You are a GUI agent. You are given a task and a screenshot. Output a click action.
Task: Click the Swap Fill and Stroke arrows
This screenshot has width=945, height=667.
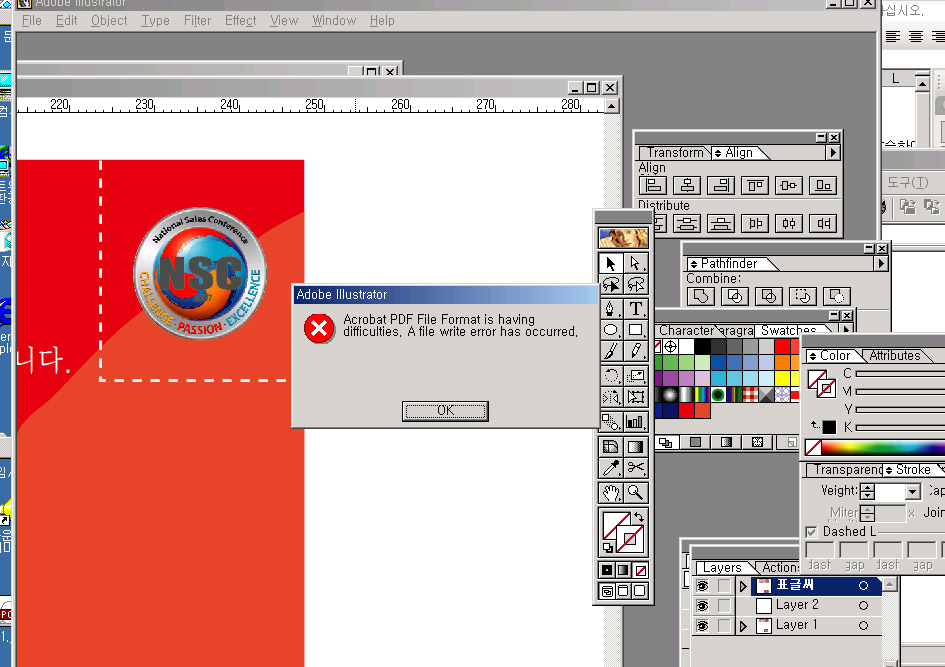[x=639, y=518]
